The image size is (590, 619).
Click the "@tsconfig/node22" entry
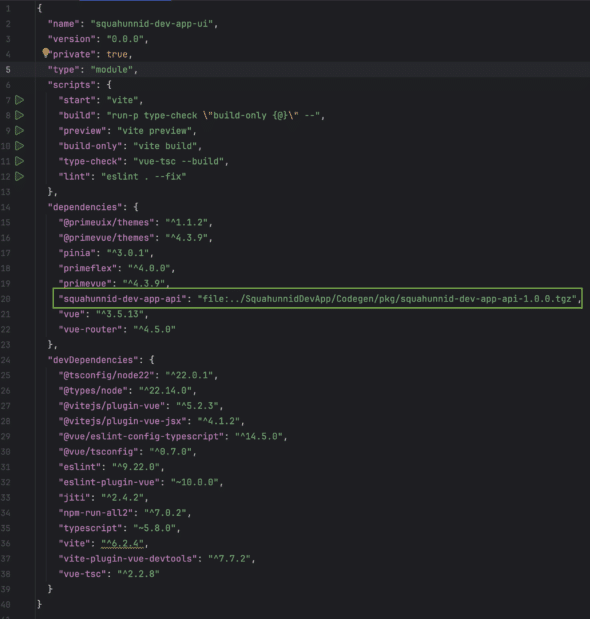point(107,375)
